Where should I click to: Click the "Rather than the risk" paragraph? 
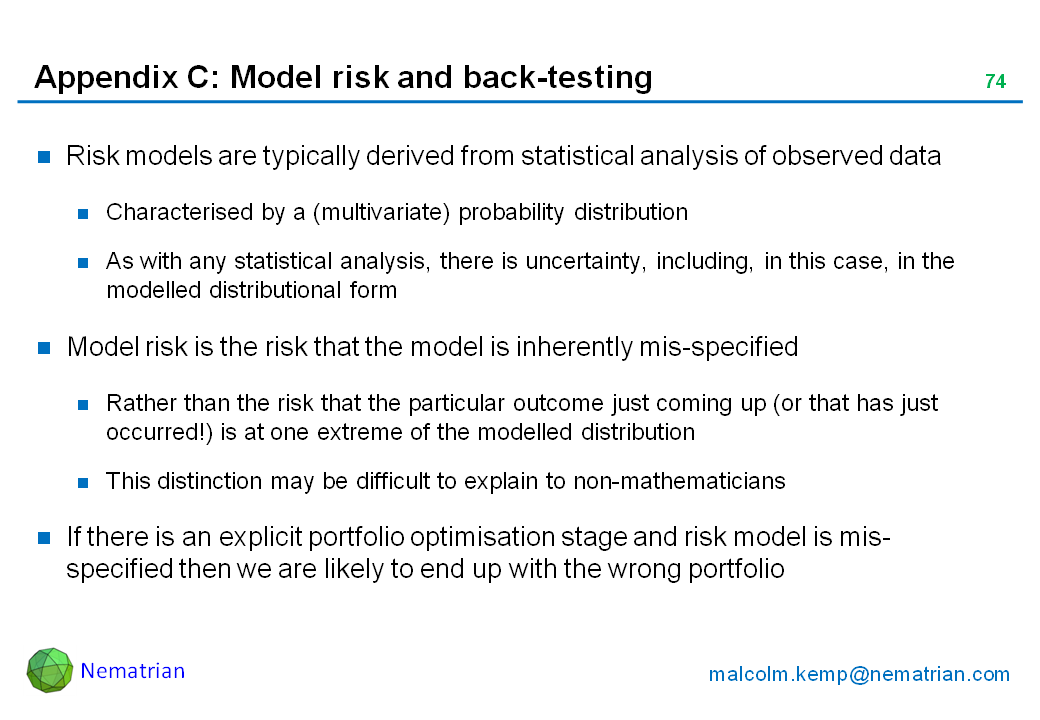pos(521,418)
